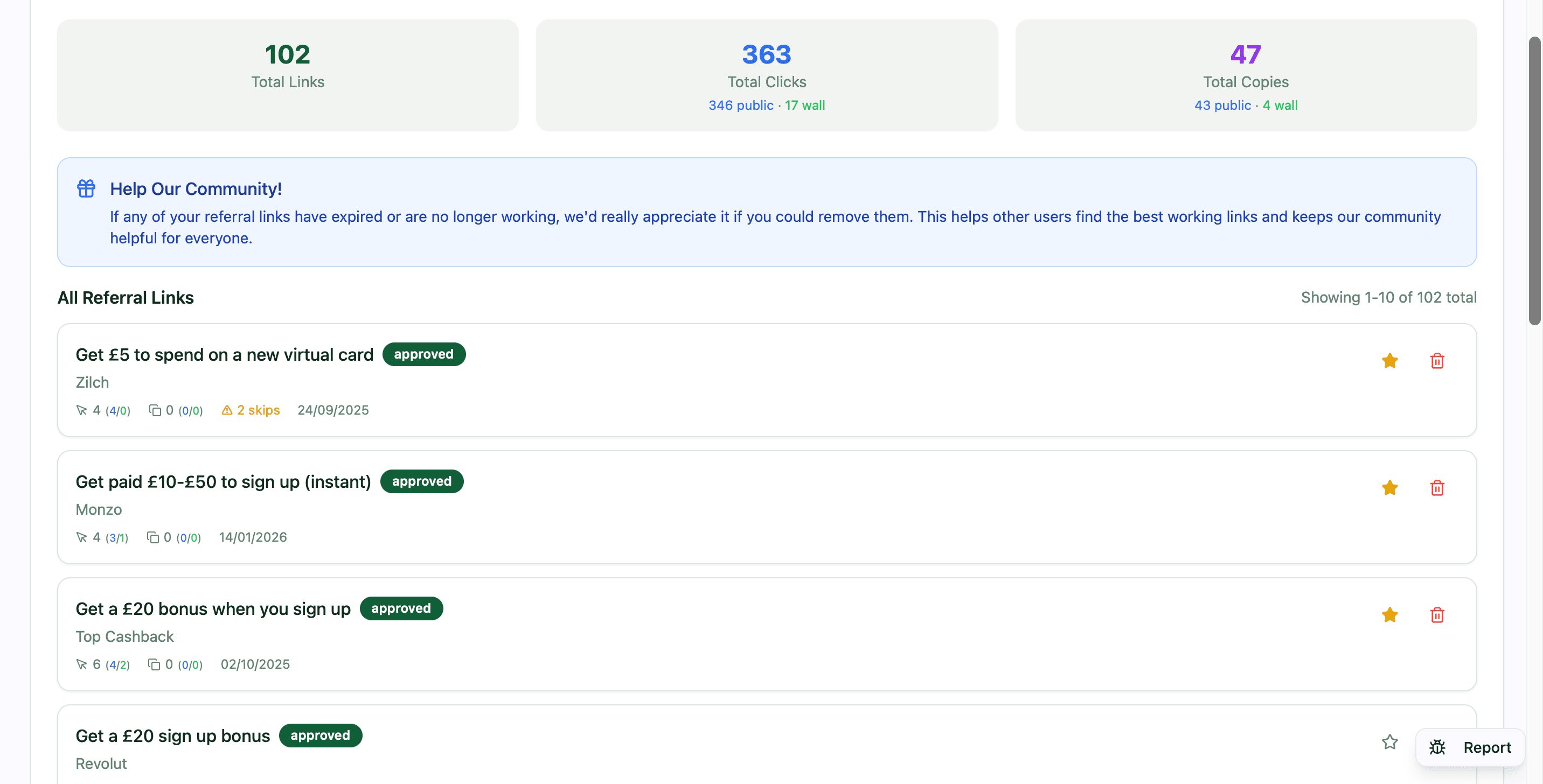The height and width of the screenshot is (784, 1543).
Task: Click the warning triangle next to 2 skips
Action: click(227, 410)
